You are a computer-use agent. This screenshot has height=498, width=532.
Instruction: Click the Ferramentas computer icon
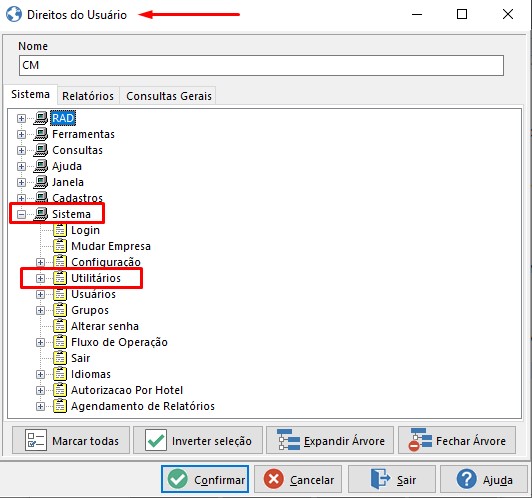coord(41,134)
